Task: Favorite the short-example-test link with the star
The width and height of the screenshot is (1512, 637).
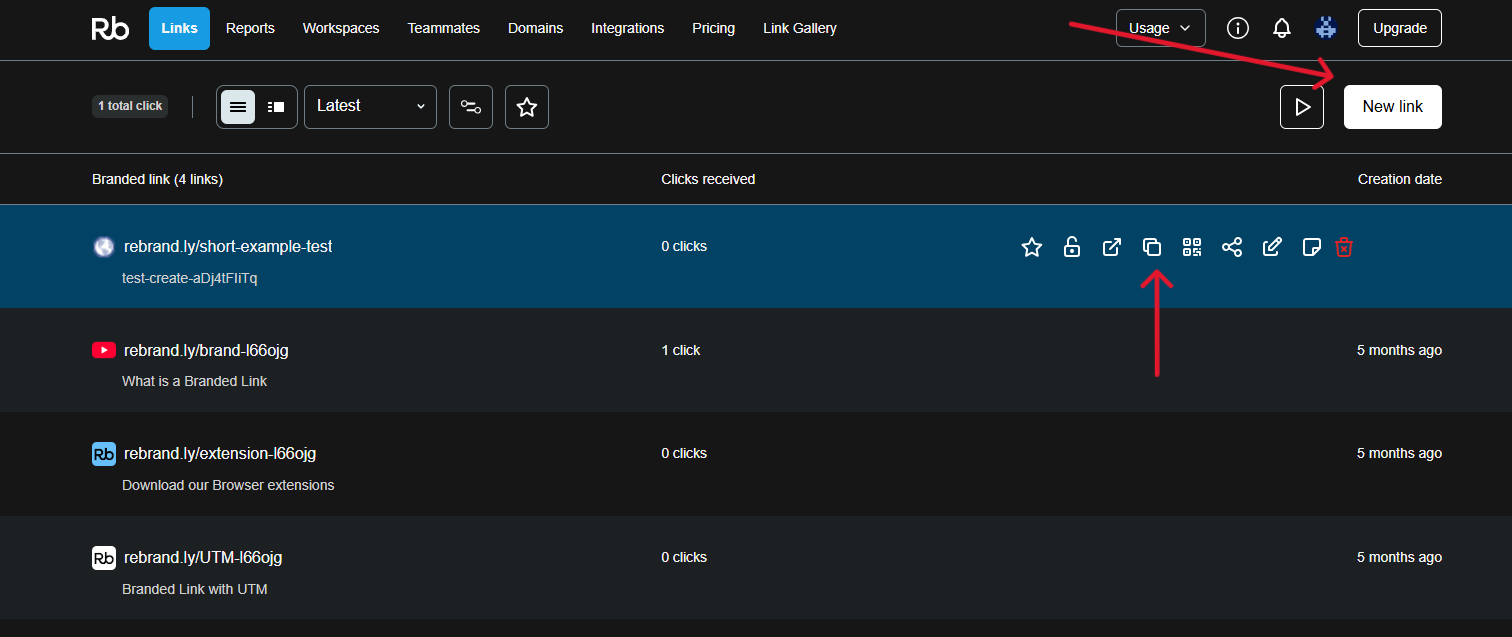Action: point(1032,247)
